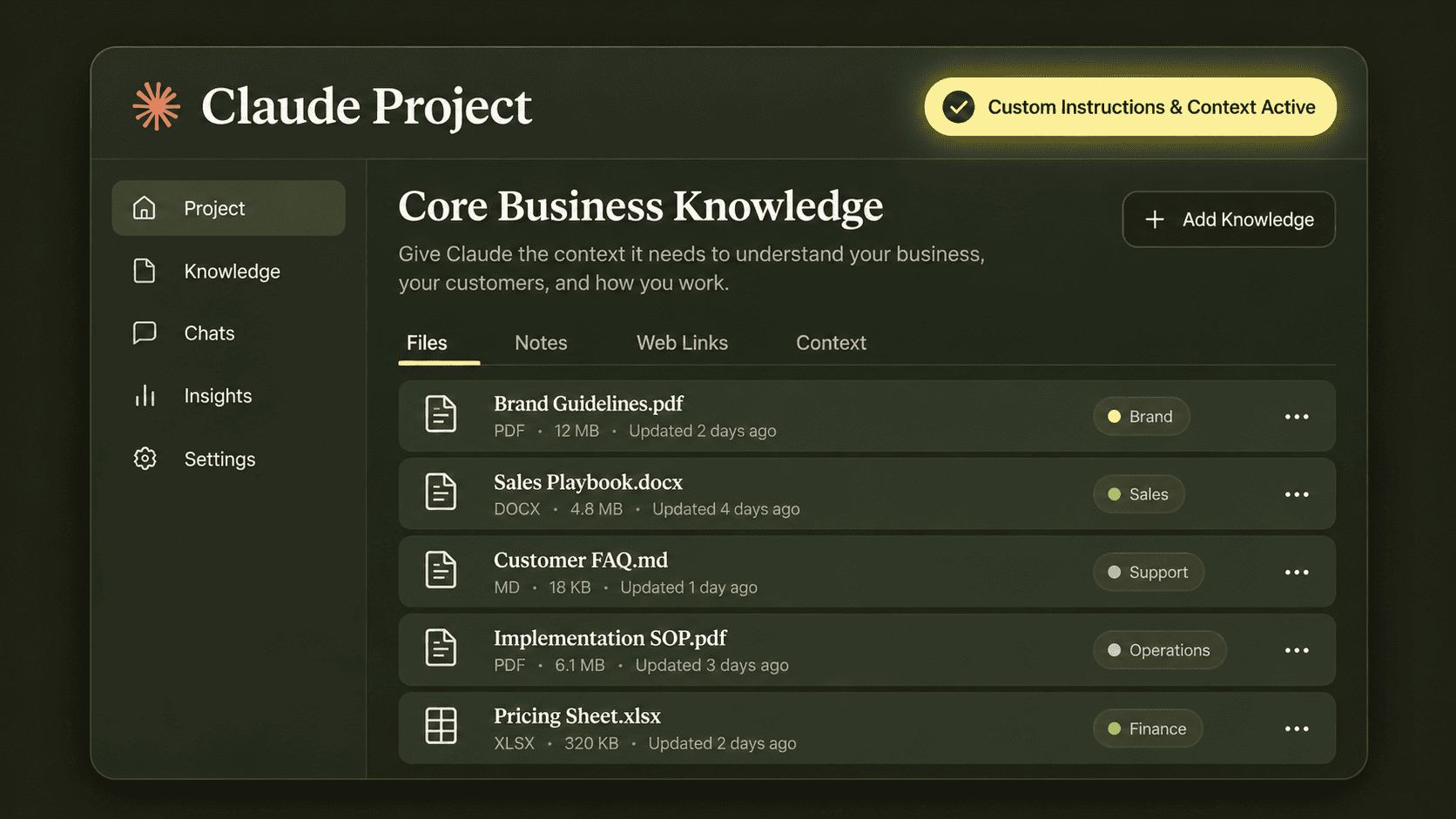Open the Brand Guidelines.pdf file name

589,404
